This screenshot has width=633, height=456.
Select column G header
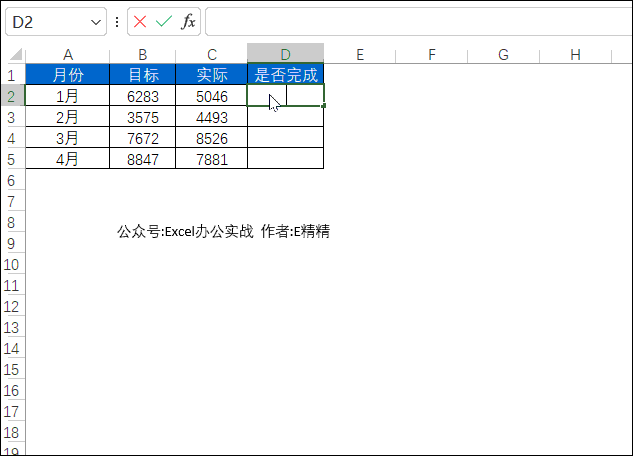tap(503, 54)
